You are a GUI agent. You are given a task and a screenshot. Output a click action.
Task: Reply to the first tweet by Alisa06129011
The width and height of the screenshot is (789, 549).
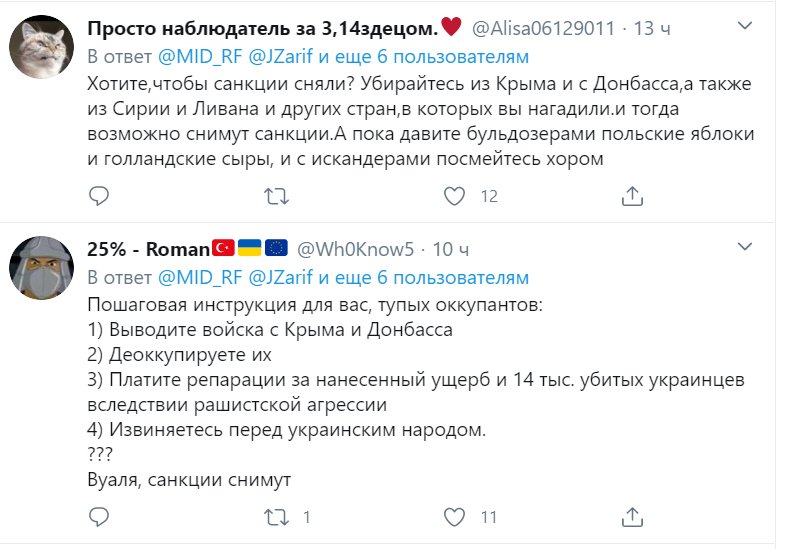pyautogui.click(x=98, y=195)
